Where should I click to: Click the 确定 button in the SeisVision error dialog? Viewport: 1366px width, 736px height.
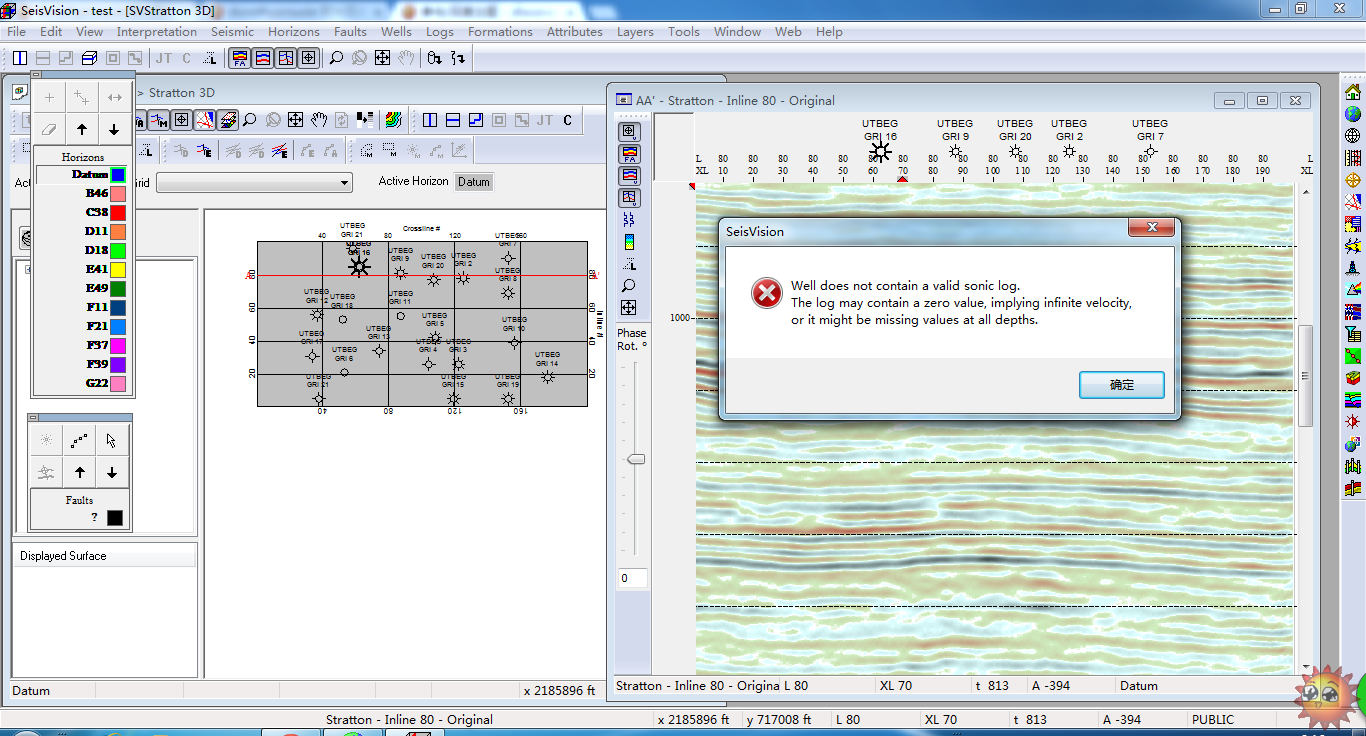(1122, 385)
